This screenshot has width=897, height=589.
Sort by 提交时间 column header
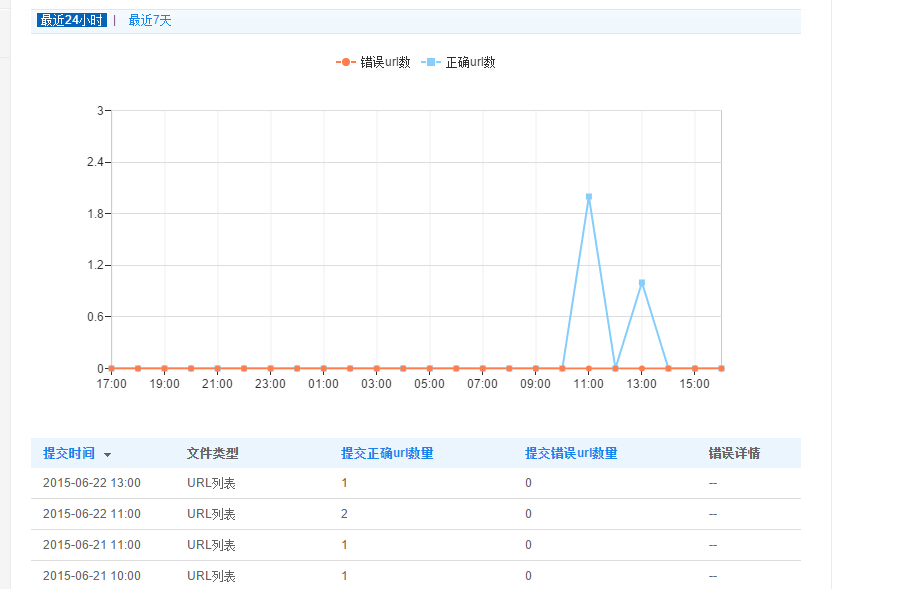pyautogui.click(x=69, y=453)
